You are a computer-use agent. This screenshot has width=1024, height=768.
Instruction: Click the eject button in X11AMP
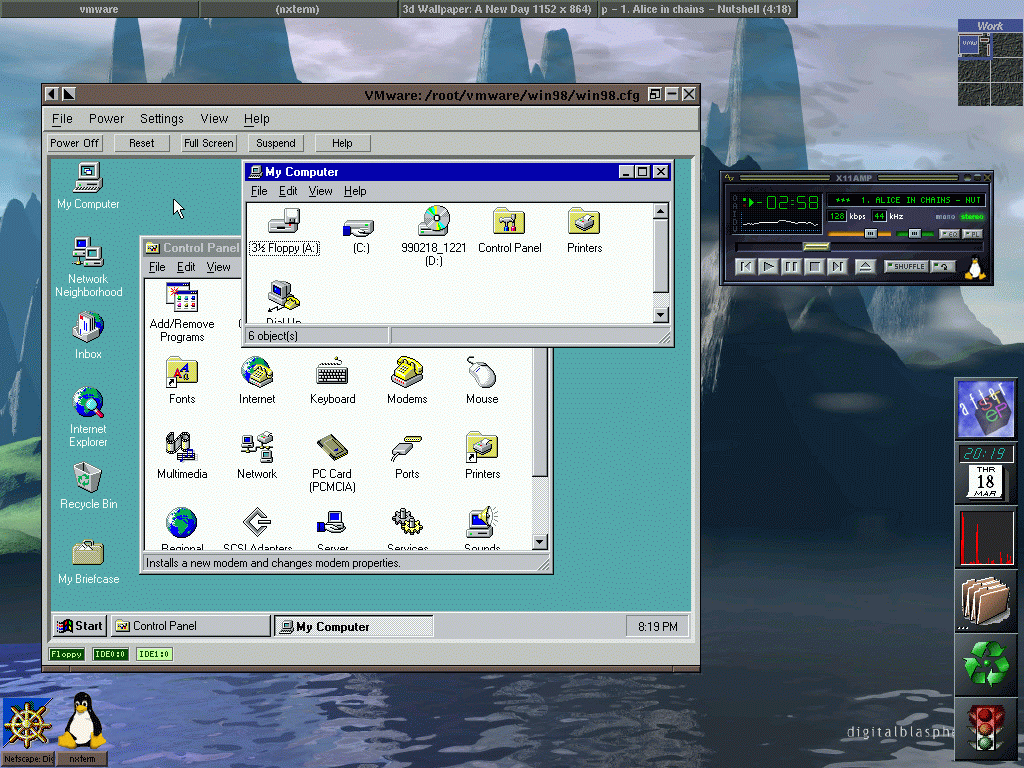click(865, 266)
